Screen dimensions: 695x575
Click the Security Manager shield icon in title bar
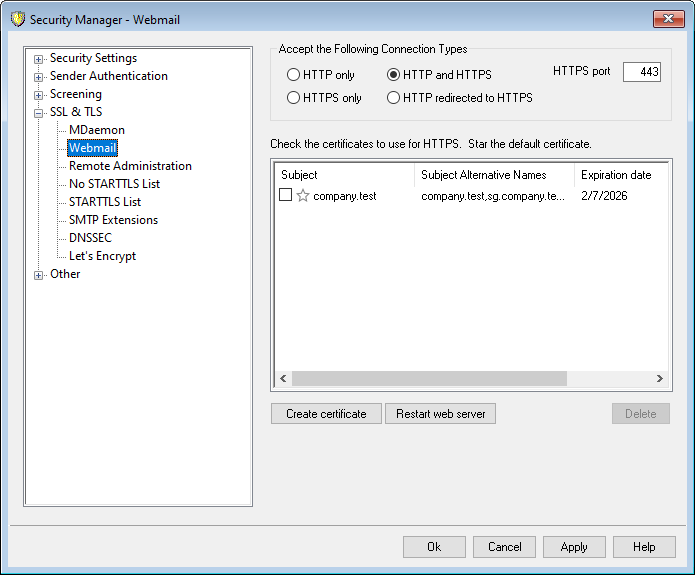[16, 19]
